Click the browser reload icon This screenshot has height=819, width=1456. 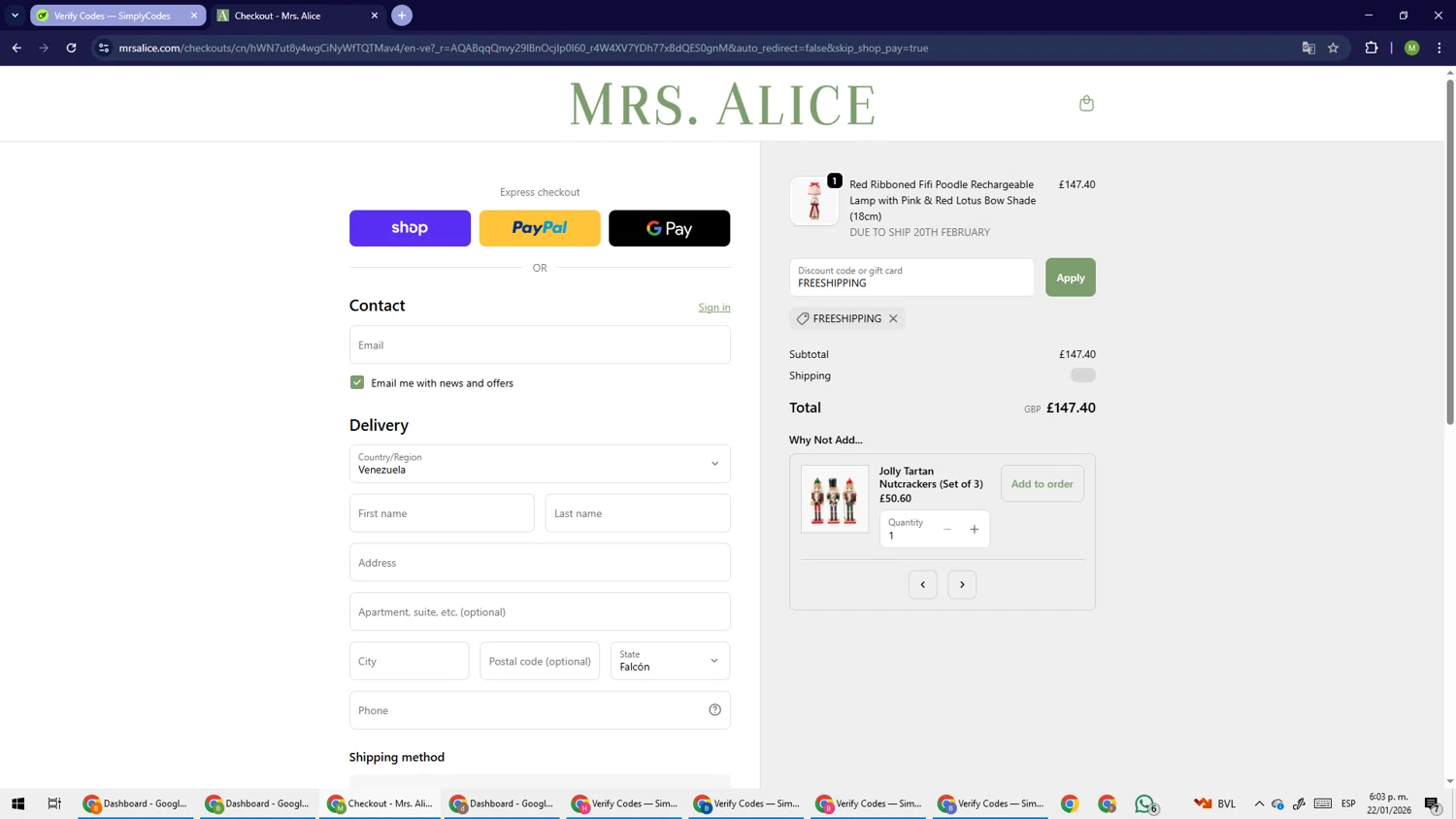tap(71, 48)
